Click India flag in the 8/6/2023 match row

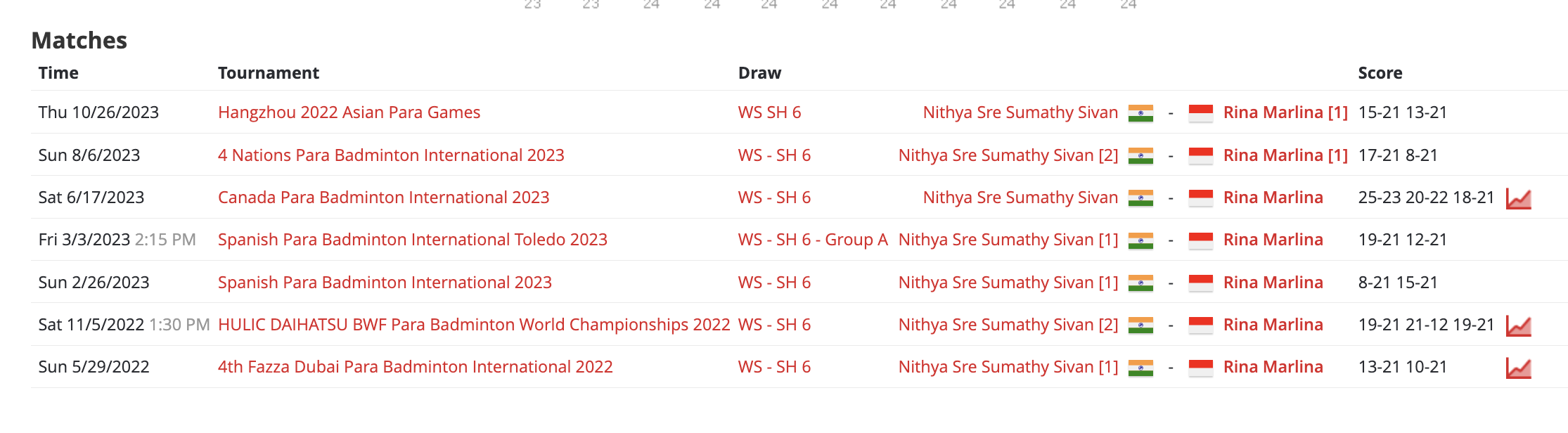pyautogui.click(x=1140, y=156)
